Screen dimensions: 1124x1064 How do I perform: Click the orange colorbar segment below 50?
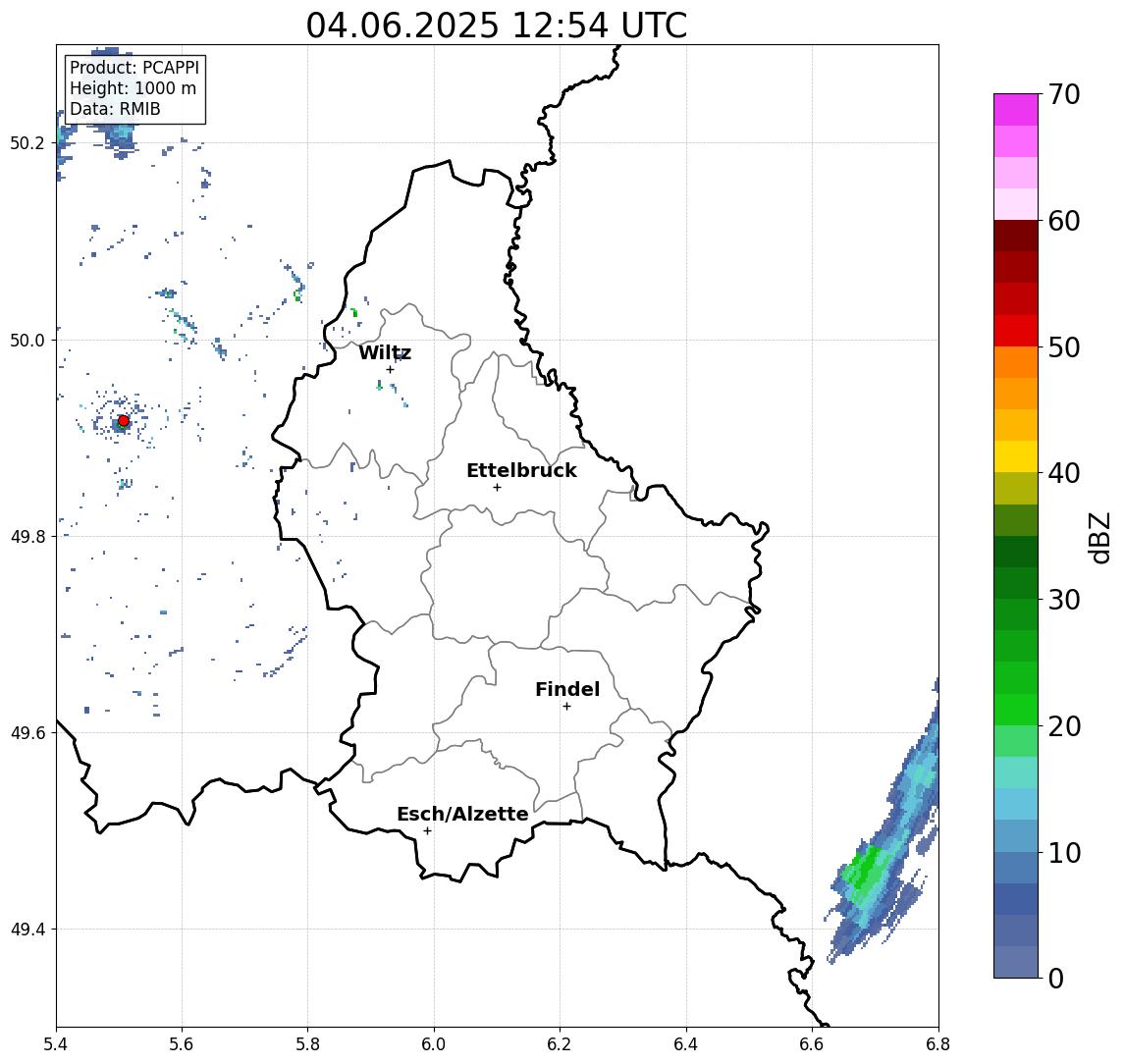pos(1016,362)
